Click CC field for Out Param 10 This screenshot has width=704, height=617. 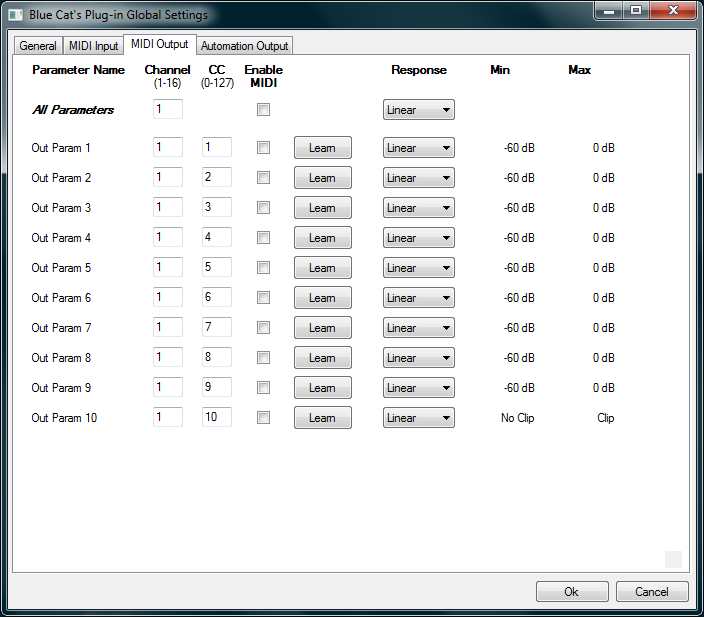[x=217, y=418]
